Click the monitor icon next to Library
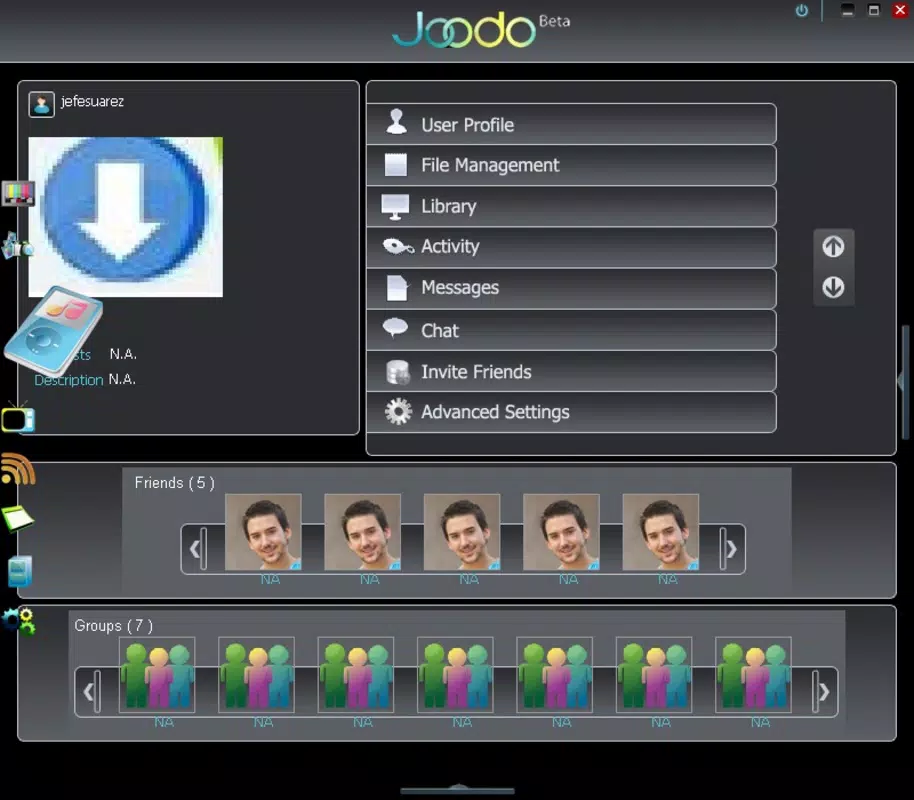This screenshot has width=914, height=800. (395, 207)
